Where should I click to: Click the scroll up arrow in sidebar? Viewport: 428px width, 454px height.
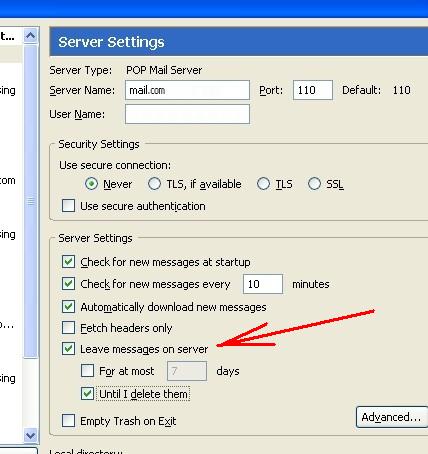31,35
